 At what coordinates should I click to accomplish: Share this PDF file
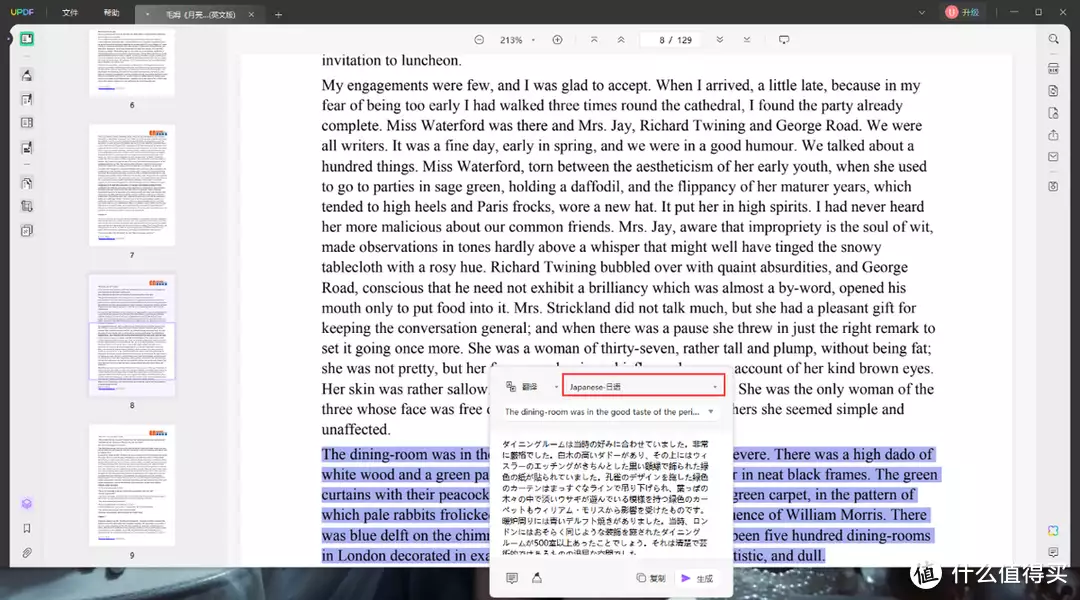click(1053, 135)
